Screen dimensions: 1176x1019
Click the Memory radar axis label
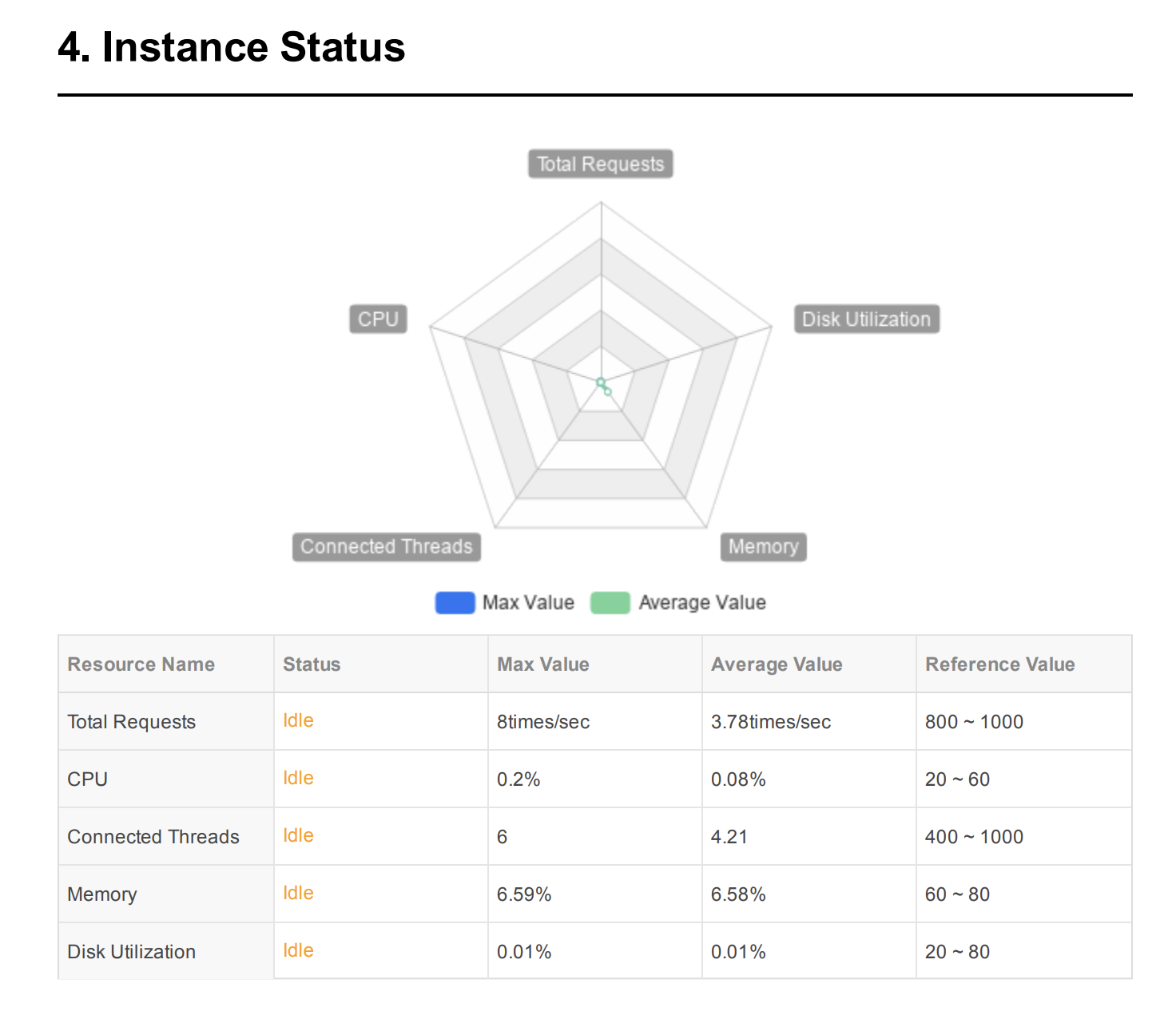click(764, 547)
